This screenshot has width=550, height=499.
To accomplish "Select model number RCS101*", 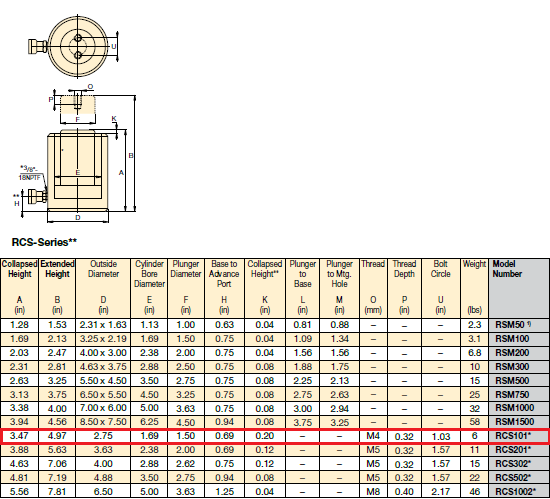I will [x=513, y=436].
